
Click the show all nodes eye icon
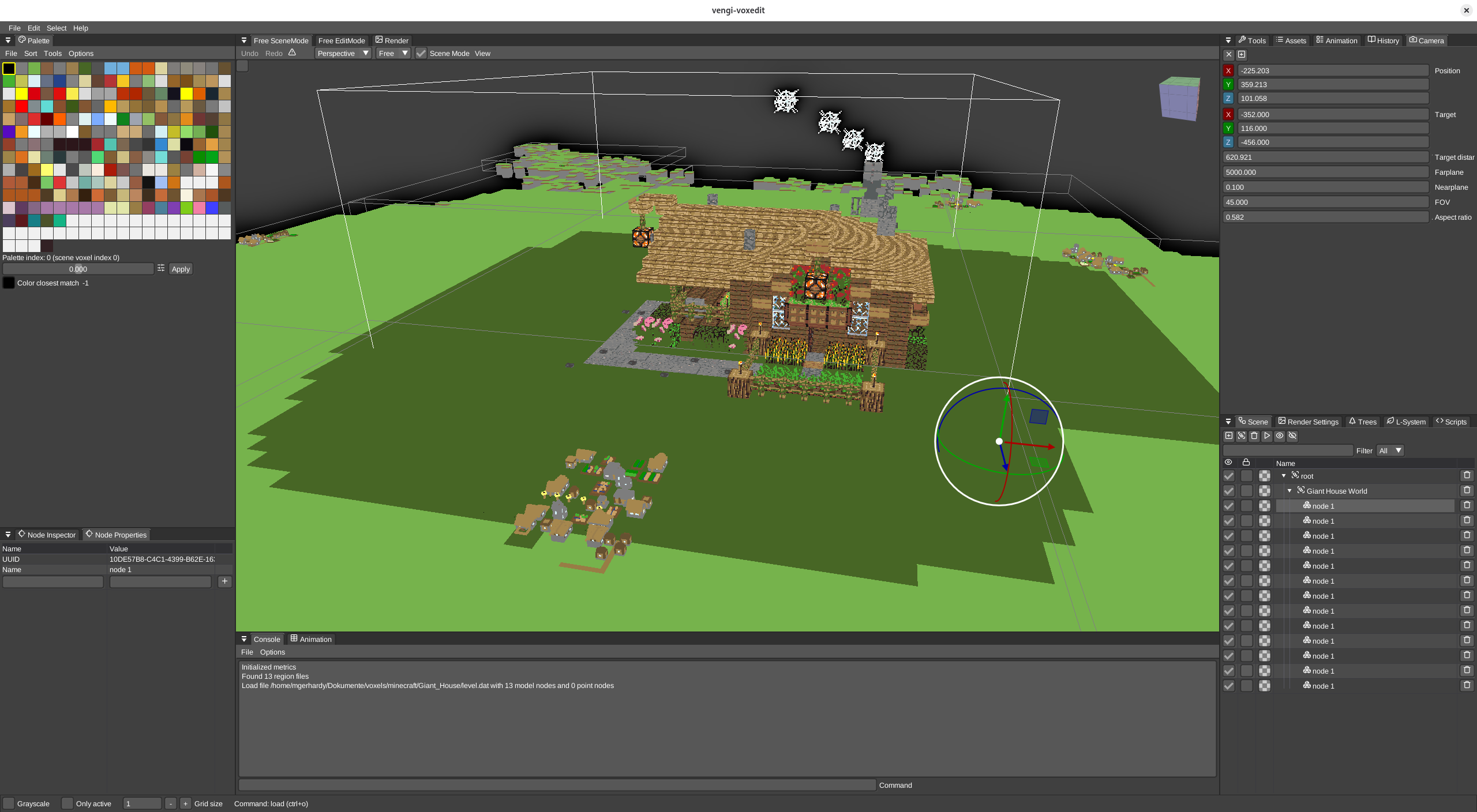[1280, 436]
